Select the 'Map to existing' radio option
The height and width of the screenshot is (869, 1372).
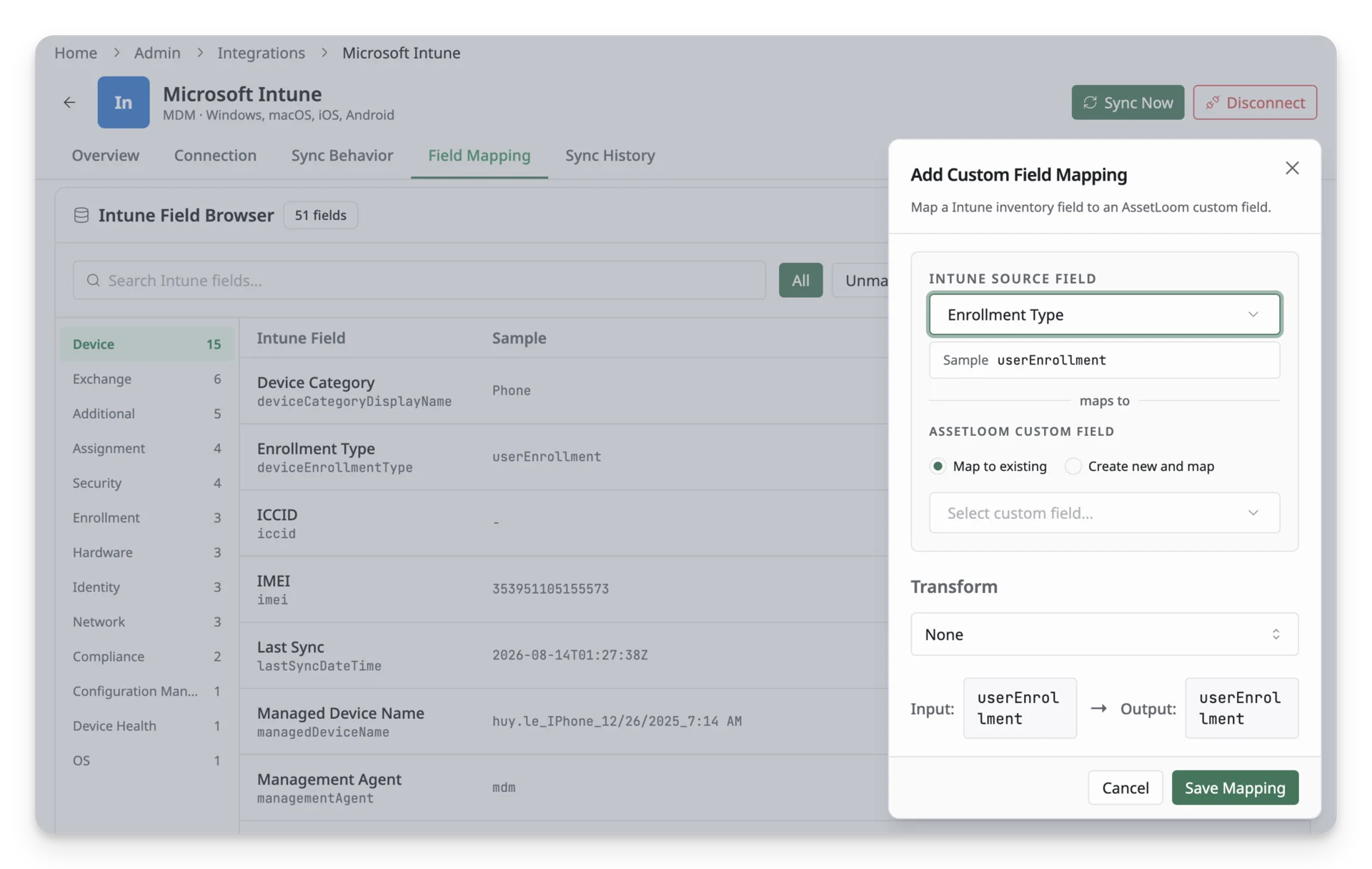pyautogui.click(x=938, y=466)
